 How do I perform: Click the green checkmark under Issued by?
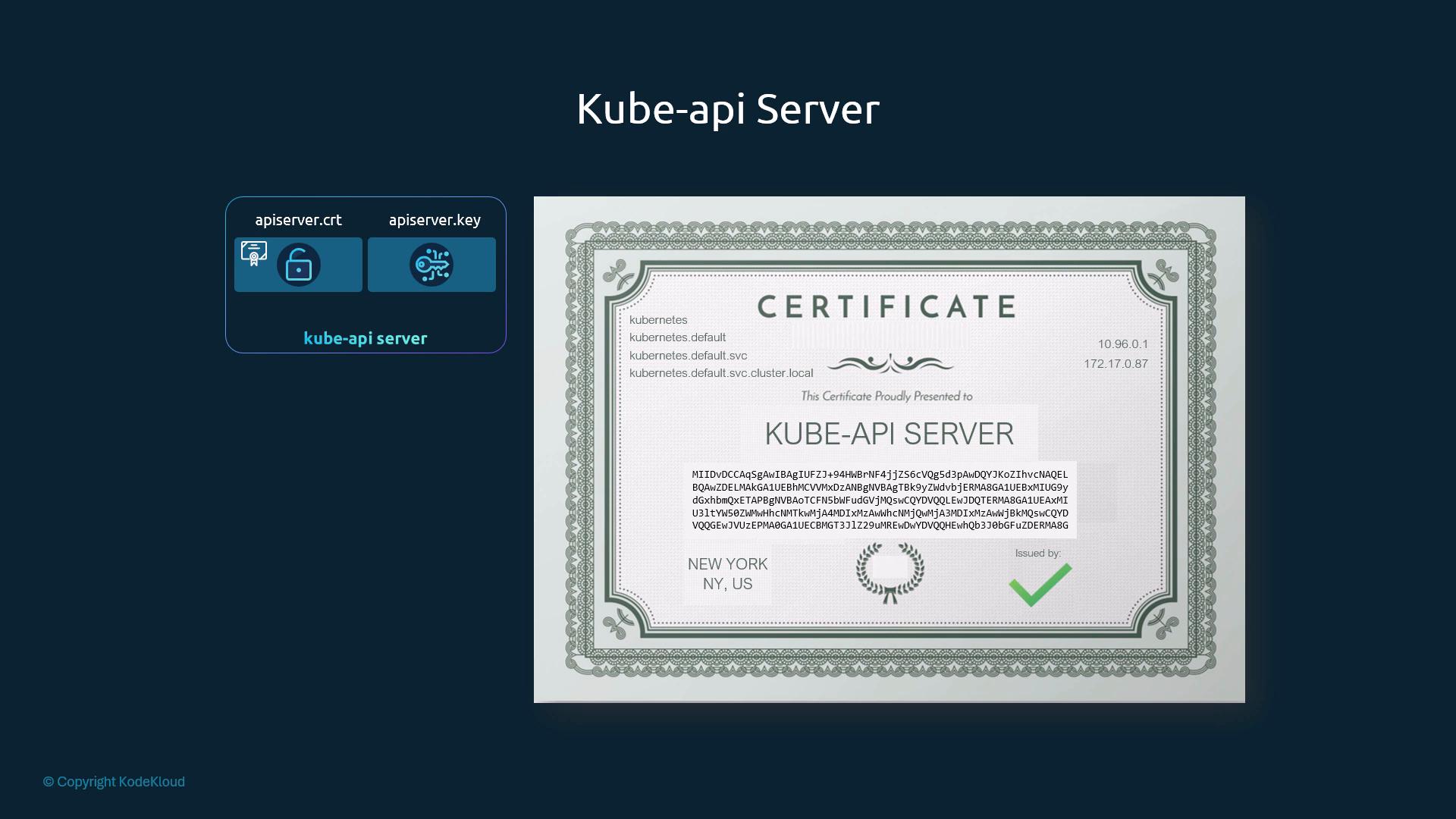pyautogui.click(x=1040, y=585)
